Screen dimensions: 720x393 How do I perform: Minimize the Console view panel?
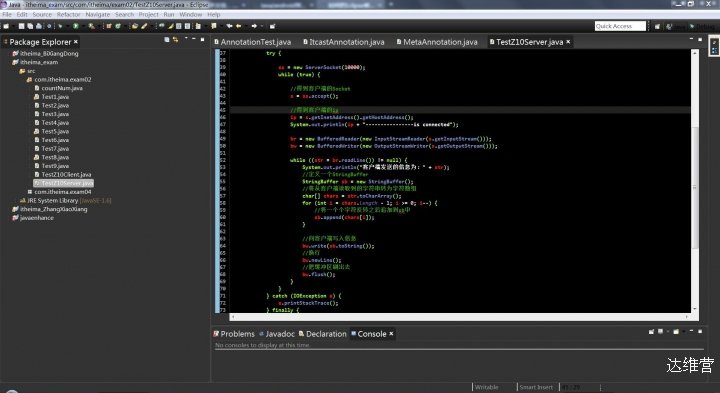(x=691, y=331)
